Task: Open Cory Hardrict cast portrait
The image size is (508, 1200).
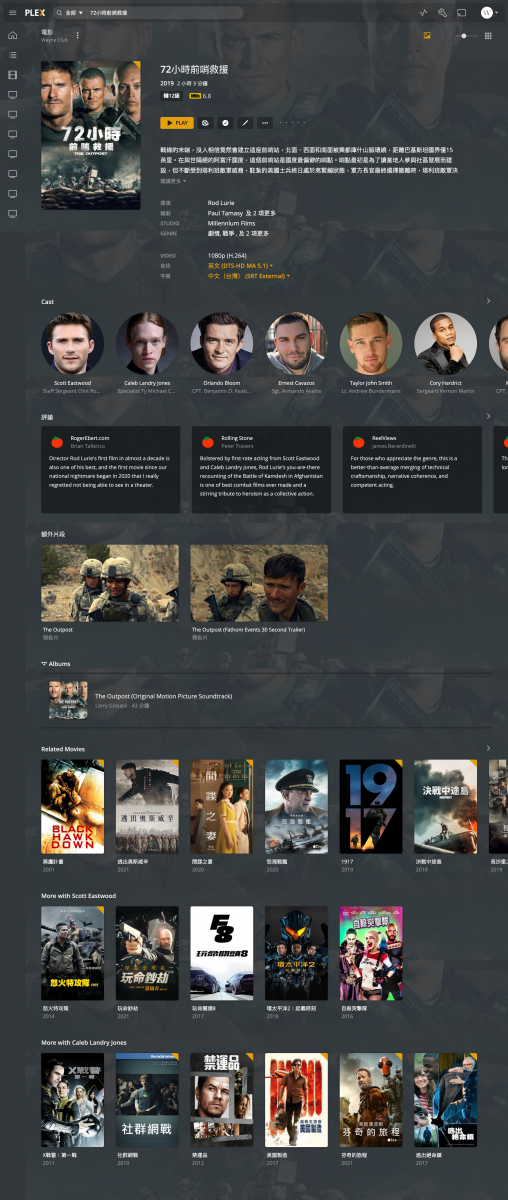Action: pyautogui.click(x=446, y=343)
